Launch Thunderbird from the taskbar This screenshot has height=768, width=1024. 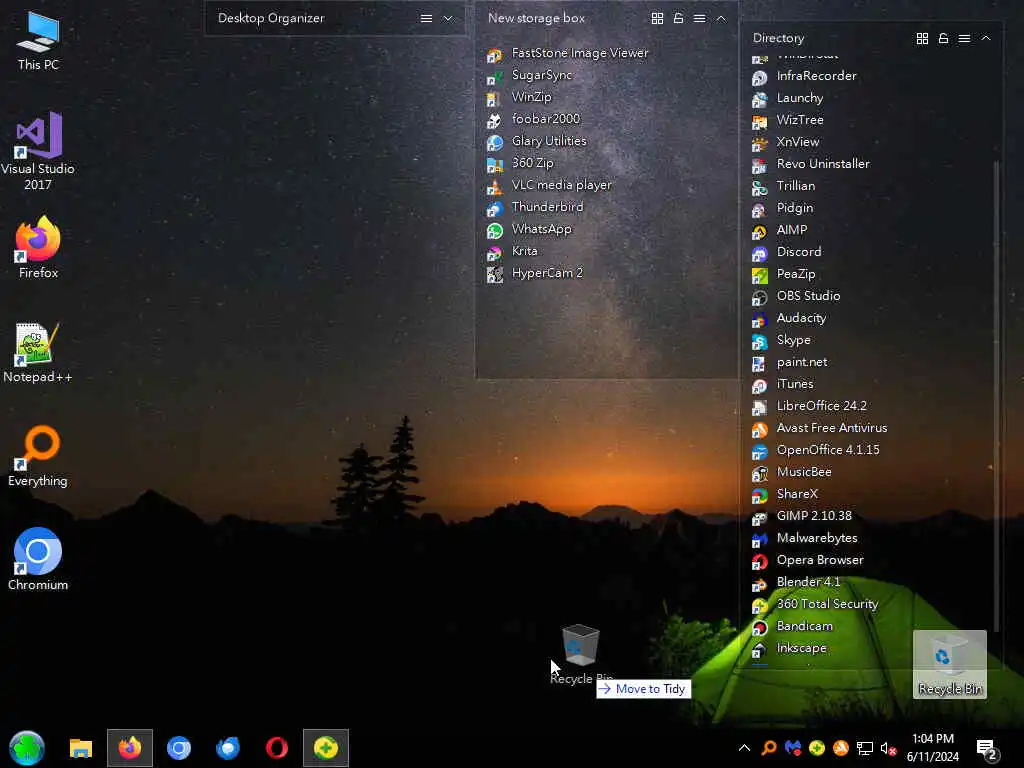pos(228,748)
